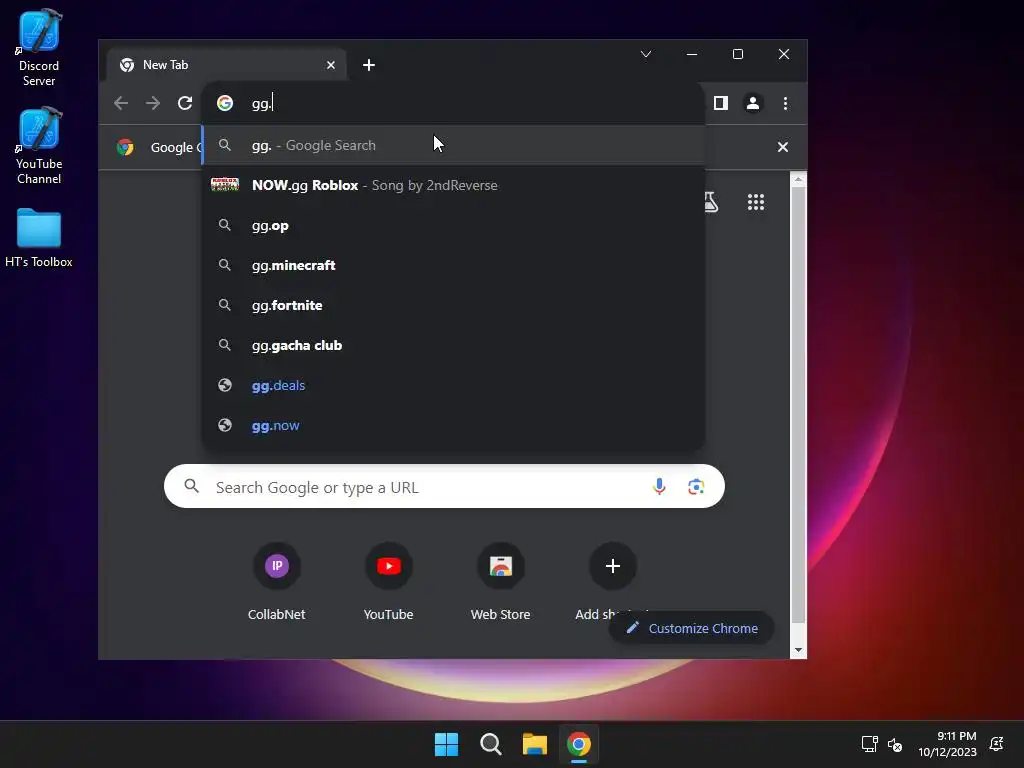The image size is (1024, 768).
Task: Open the Google apps grid
Action: (756, 202)
